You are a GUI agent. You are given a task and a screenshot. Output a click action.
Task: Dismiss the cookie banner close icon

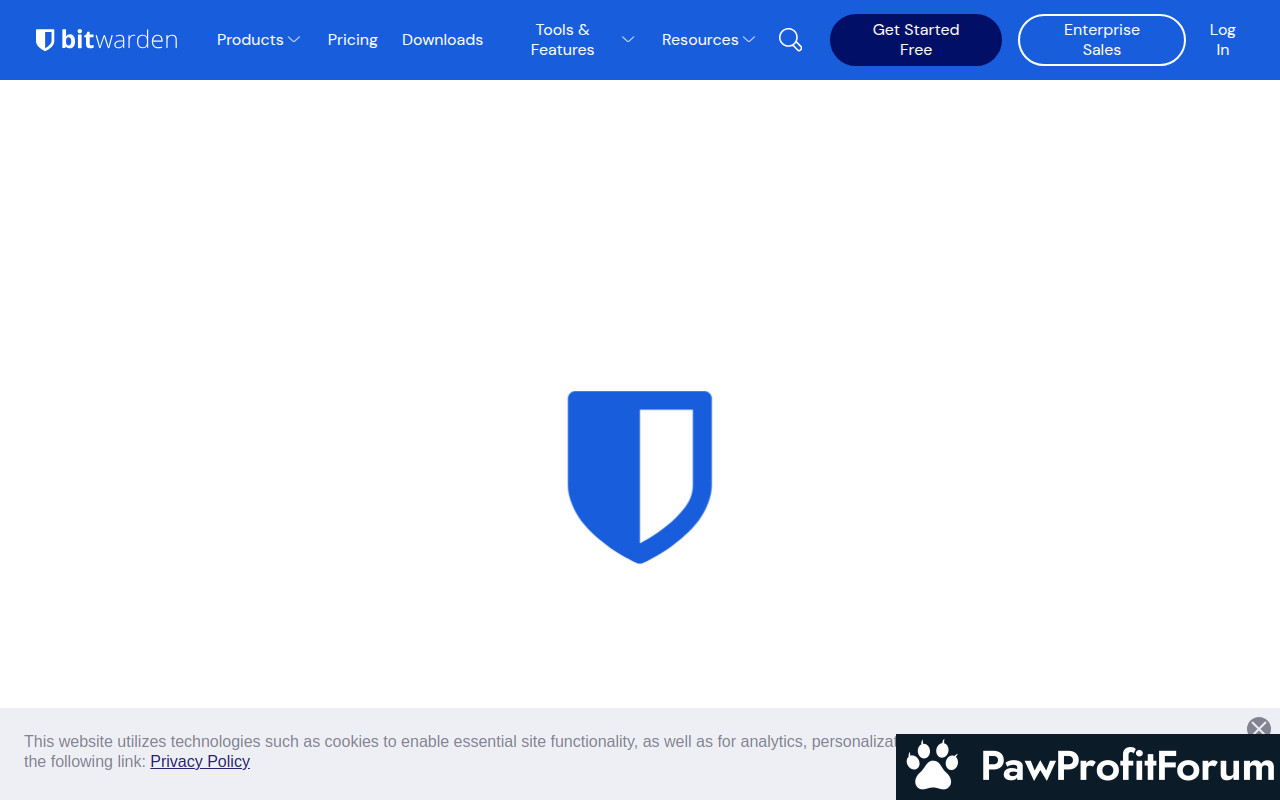pos(1259,728)
